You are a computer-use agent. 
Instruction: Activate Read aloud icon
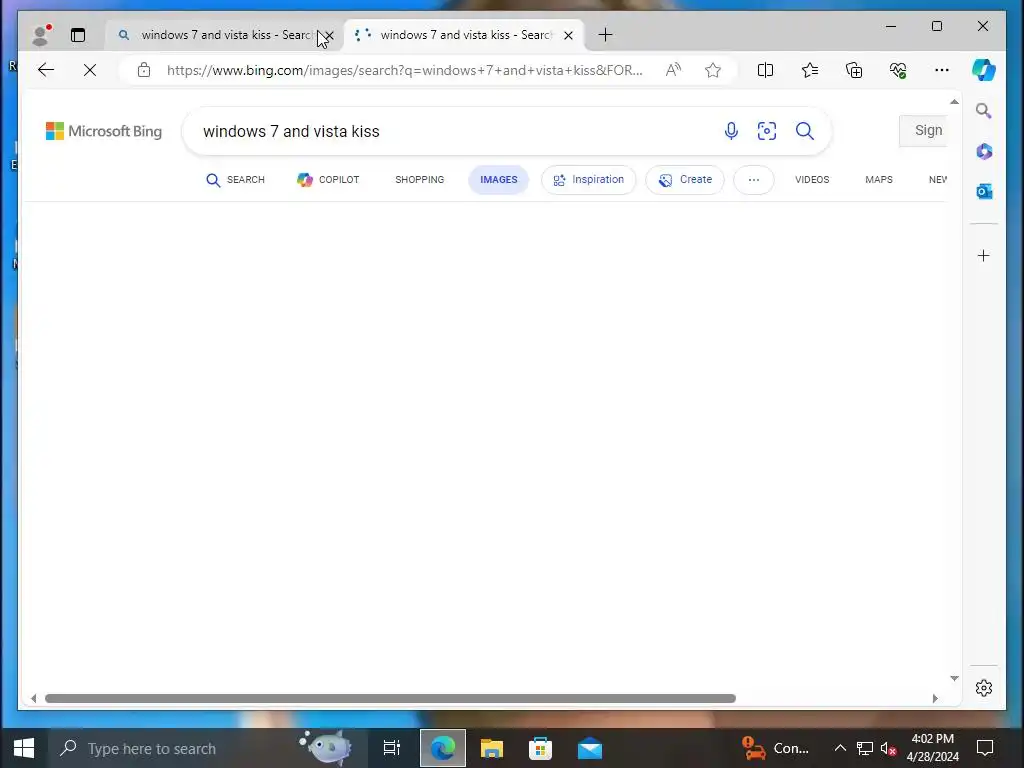673,70
